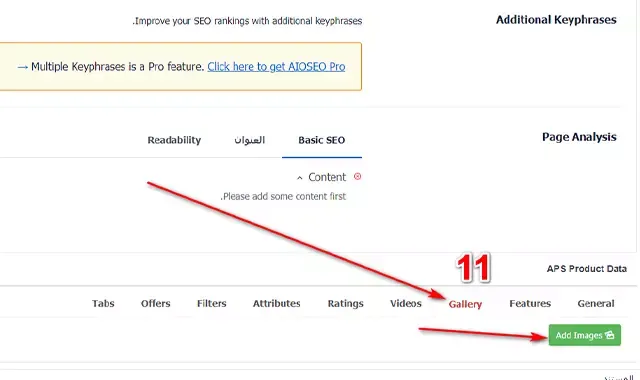Open the Tabs tab
Viewport: 640px width, 380px height.
(x=103, y=303)
